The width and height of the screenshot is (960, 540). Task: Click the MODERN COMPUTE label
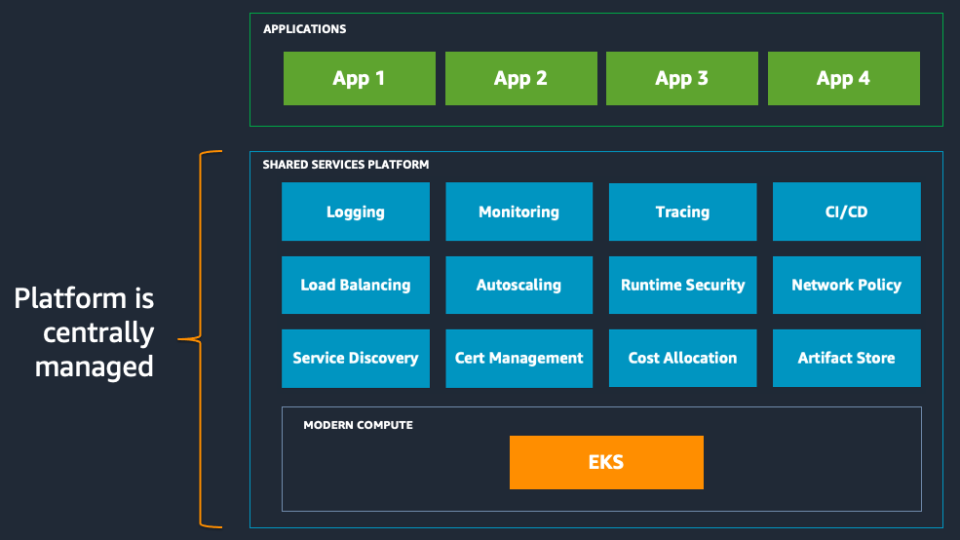pyautogui.click(x=358, y=425)
